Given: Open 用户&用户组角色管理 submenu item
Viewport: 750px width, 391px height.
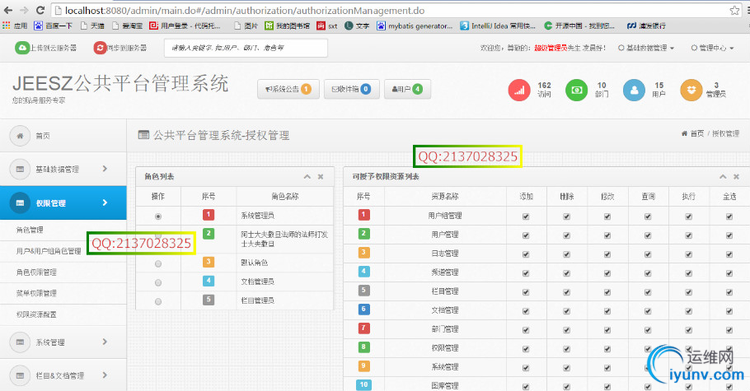Looking at the screenshot, I should coord(49,251).
